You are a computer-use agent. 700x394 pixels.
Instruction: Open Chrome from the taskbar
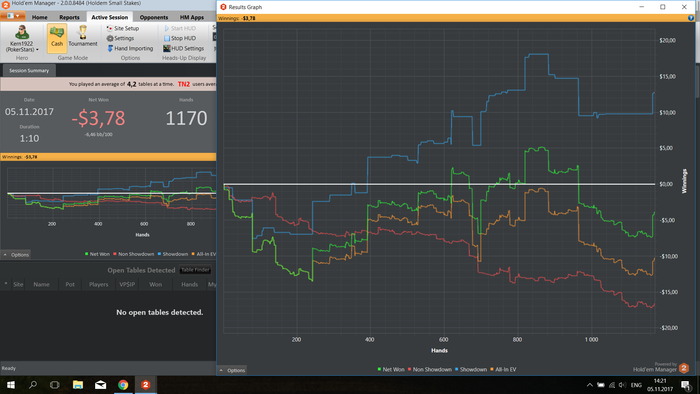[x=123, y=385]
